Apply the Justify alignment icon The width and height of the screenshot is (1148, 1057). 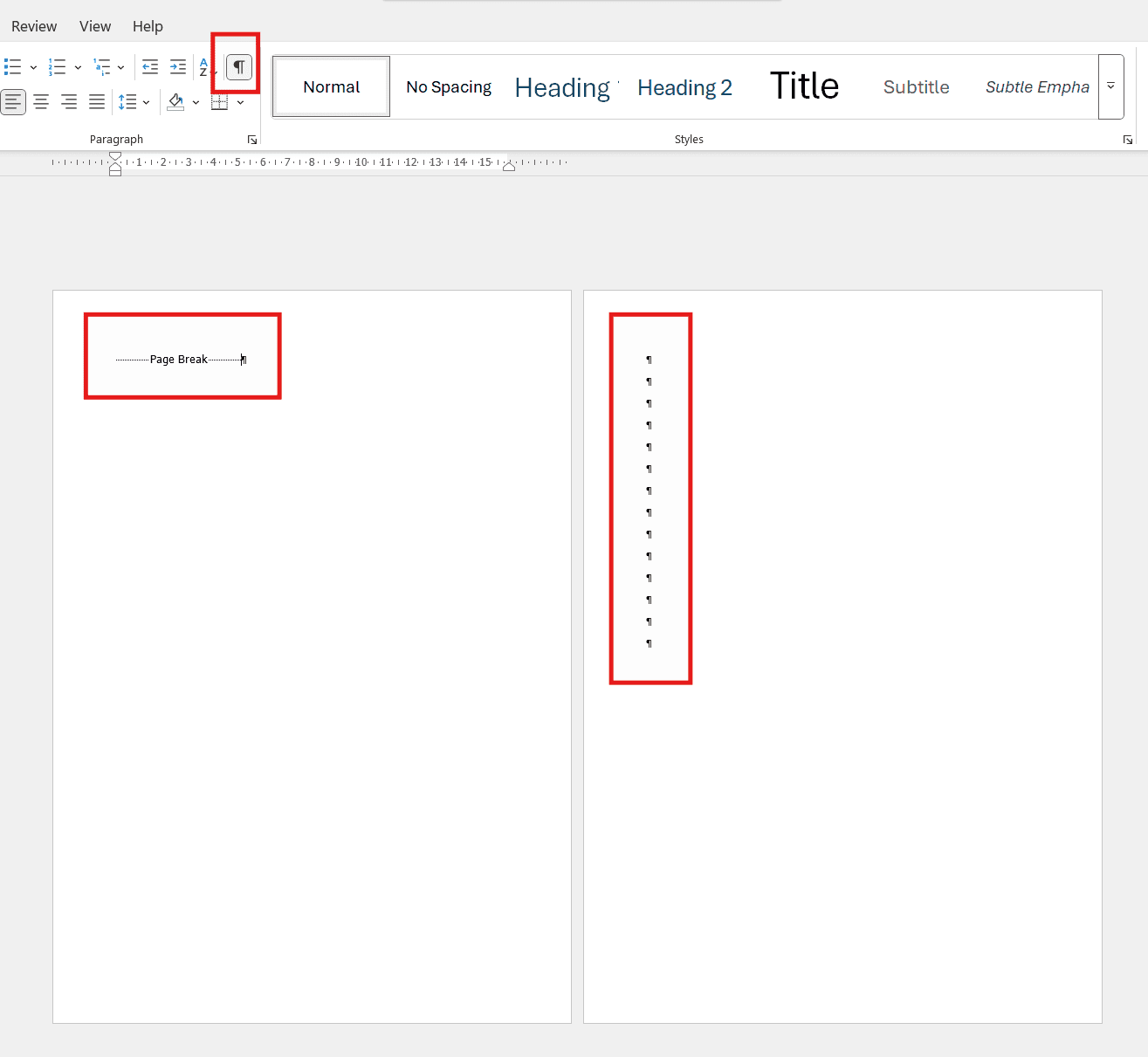[97, 101]
